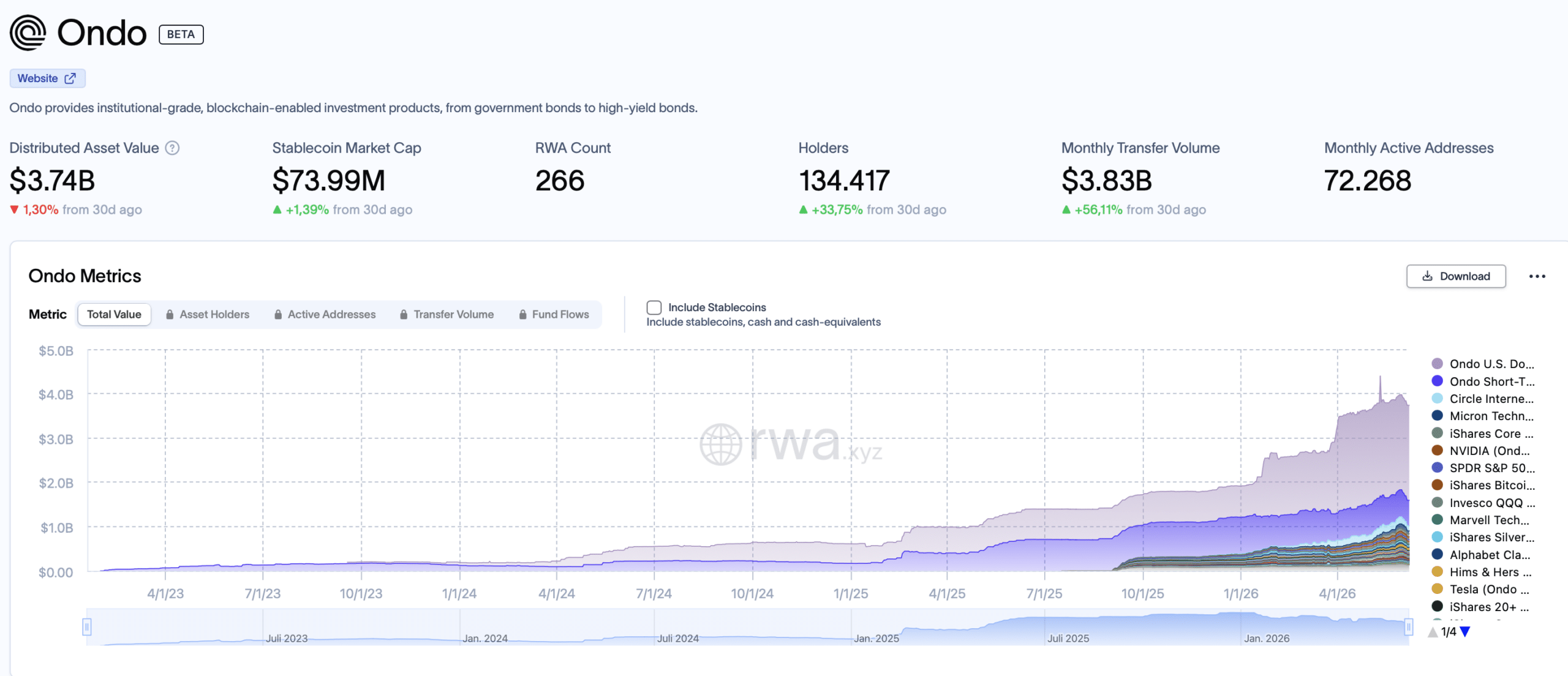Click the Holders value 134.417

coord(844,181)
